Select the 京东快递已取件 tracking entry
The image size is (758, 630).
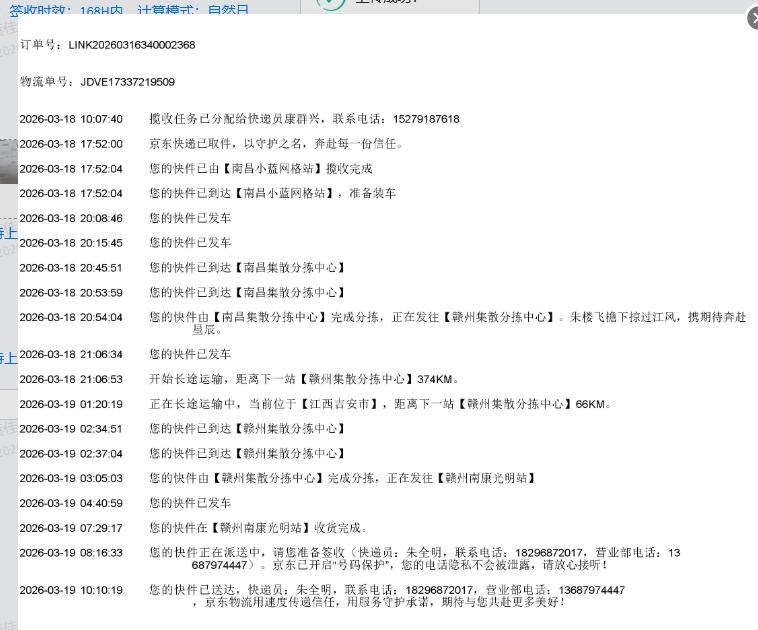click(x=276, y=144)
